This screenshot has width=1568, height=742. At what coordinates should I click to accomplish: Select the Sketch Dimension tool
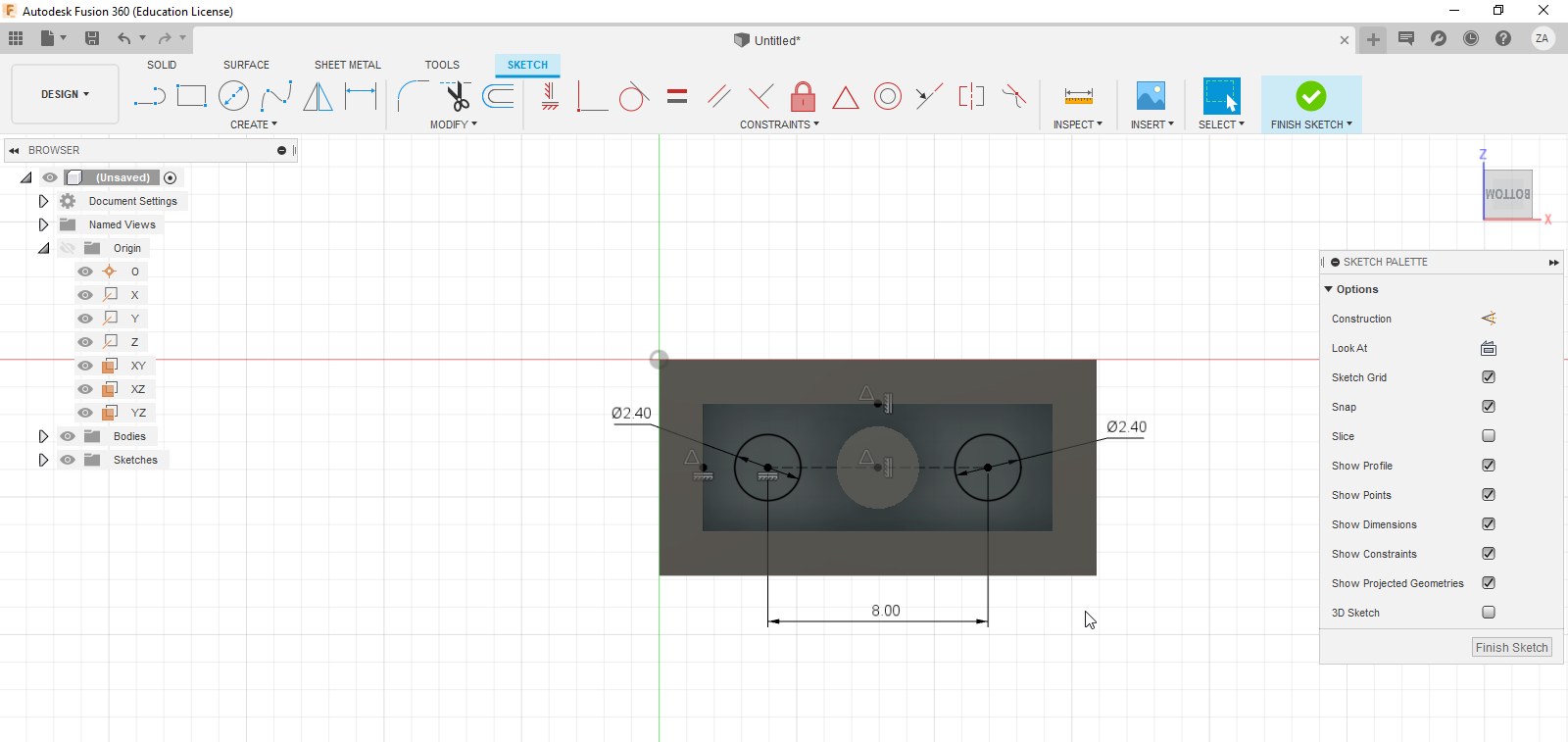[360, 96]
